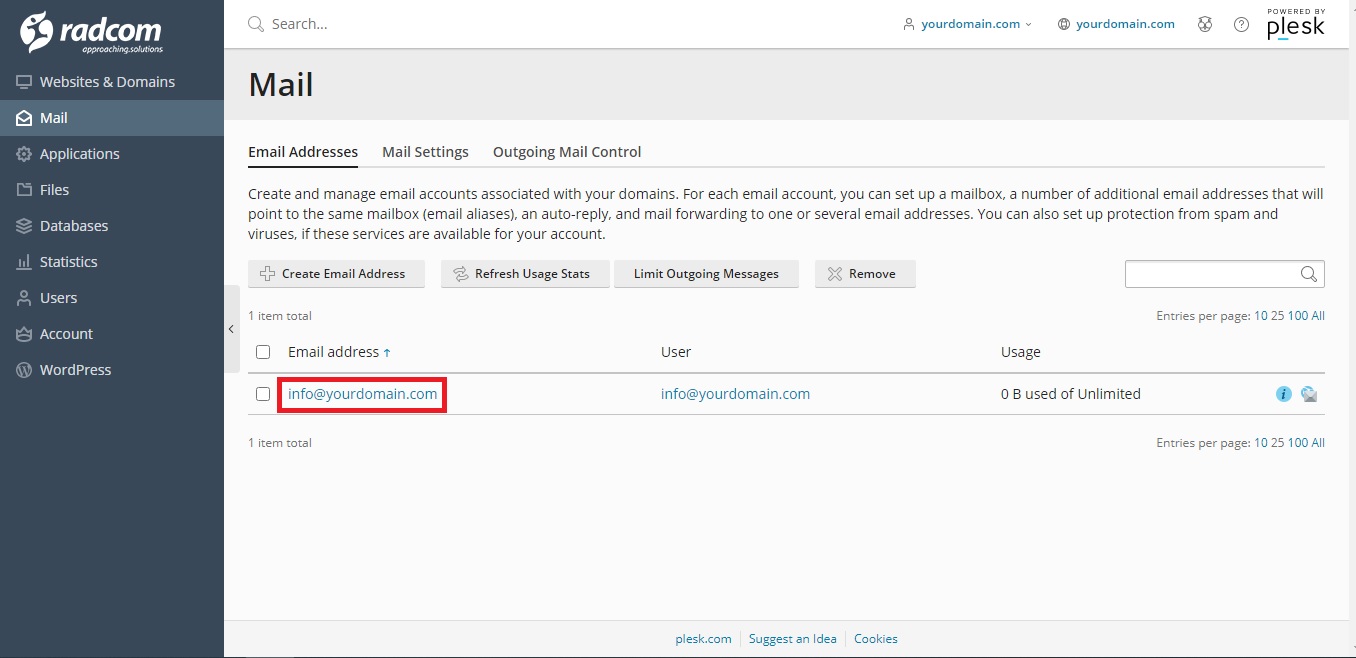This screenshot has height=658, width=1356.
Task: Click the magnifier icon in list filter box
Action: pos(1308,274)
